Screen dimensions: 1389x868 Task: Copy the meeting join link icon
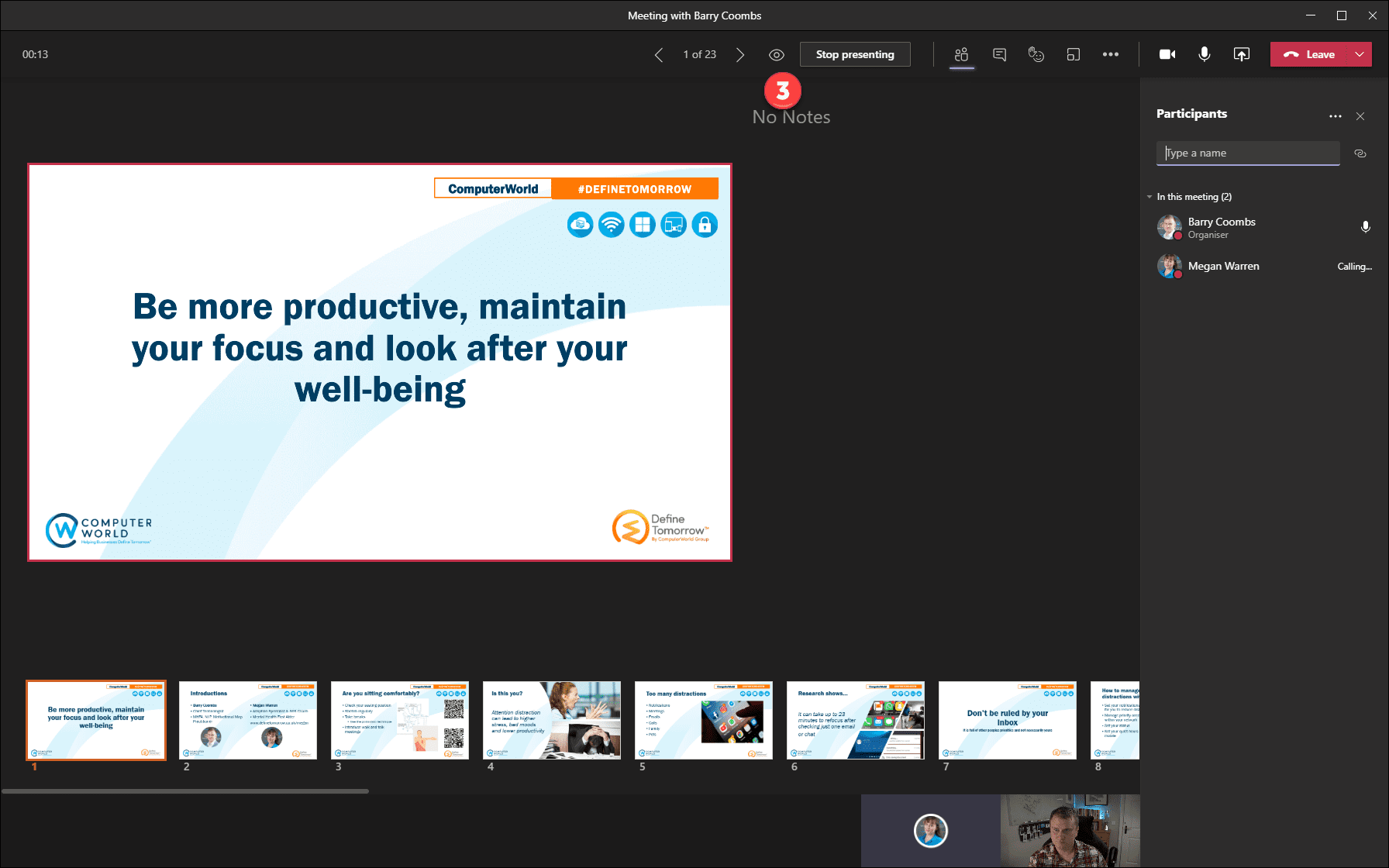point(1360,153)
